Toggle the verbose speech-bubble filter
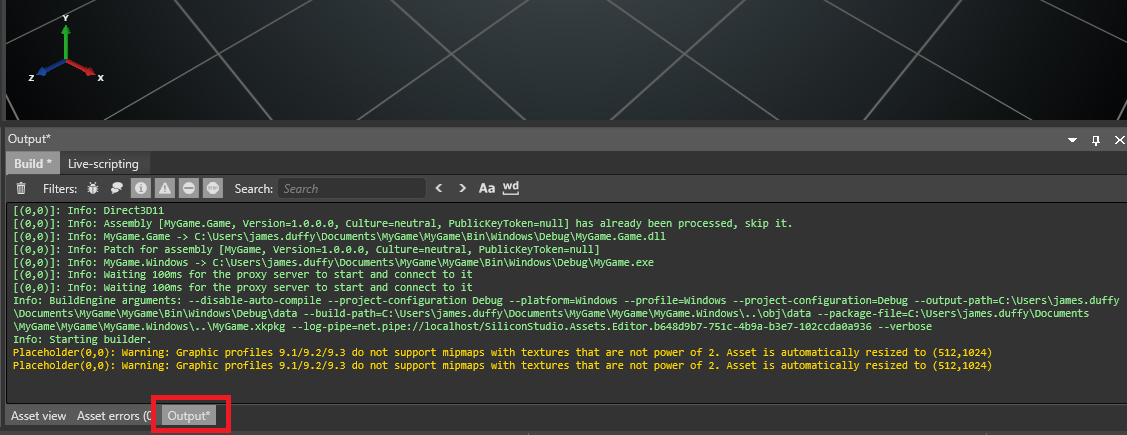 (117, 188)
